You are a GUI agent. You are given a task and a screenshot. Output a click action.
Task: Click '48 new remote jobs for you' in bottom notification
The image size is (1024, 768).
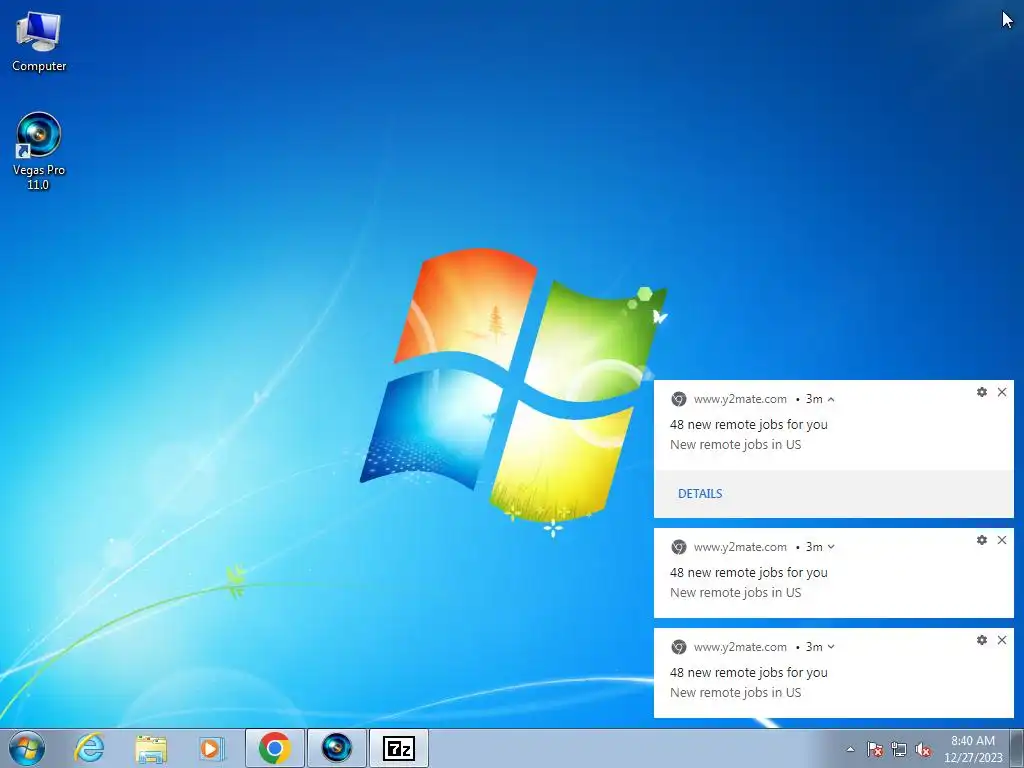coord(748,673)
